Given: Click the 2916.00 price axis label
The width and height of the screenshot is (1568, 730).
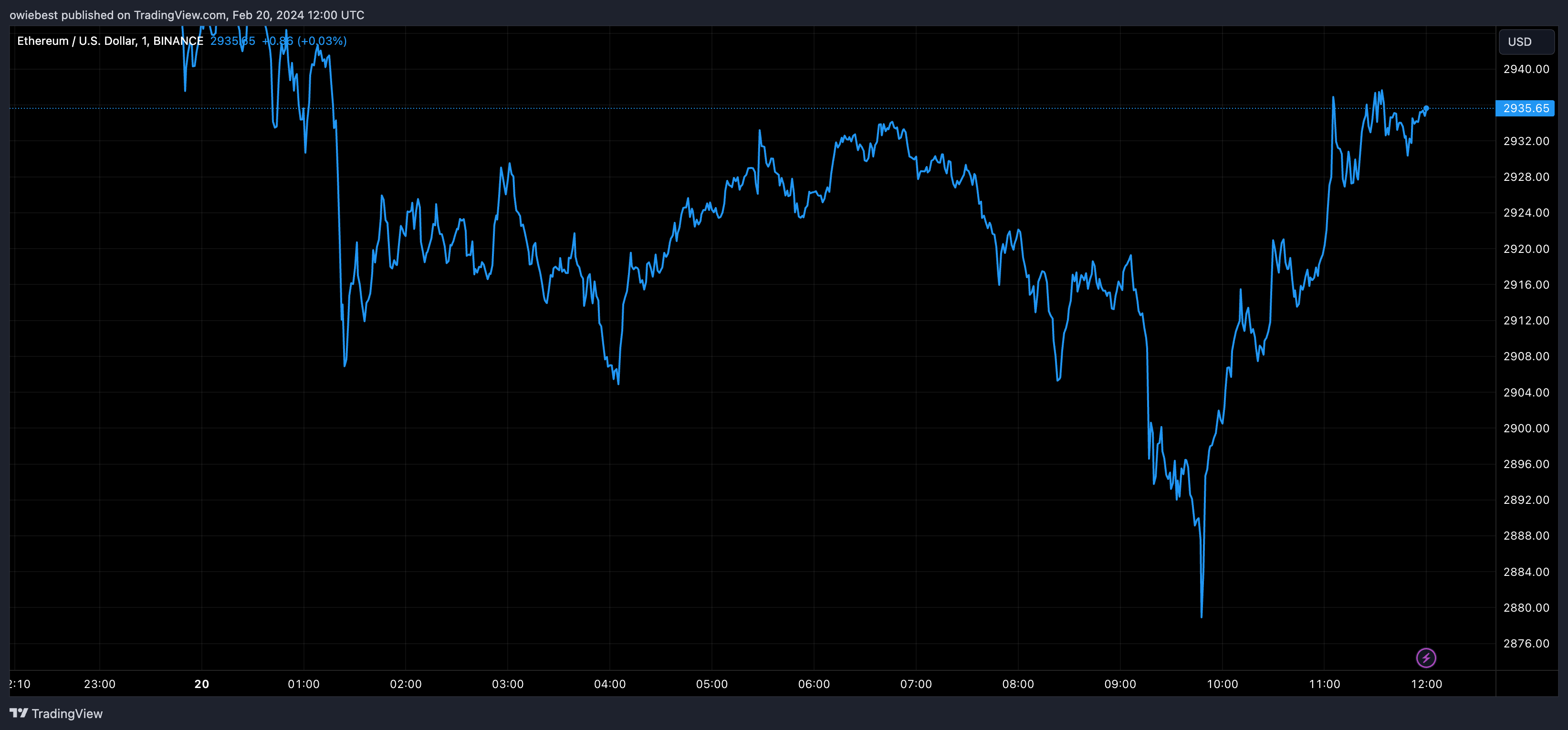Looking at the screenshot, I should coord(1526,284).
